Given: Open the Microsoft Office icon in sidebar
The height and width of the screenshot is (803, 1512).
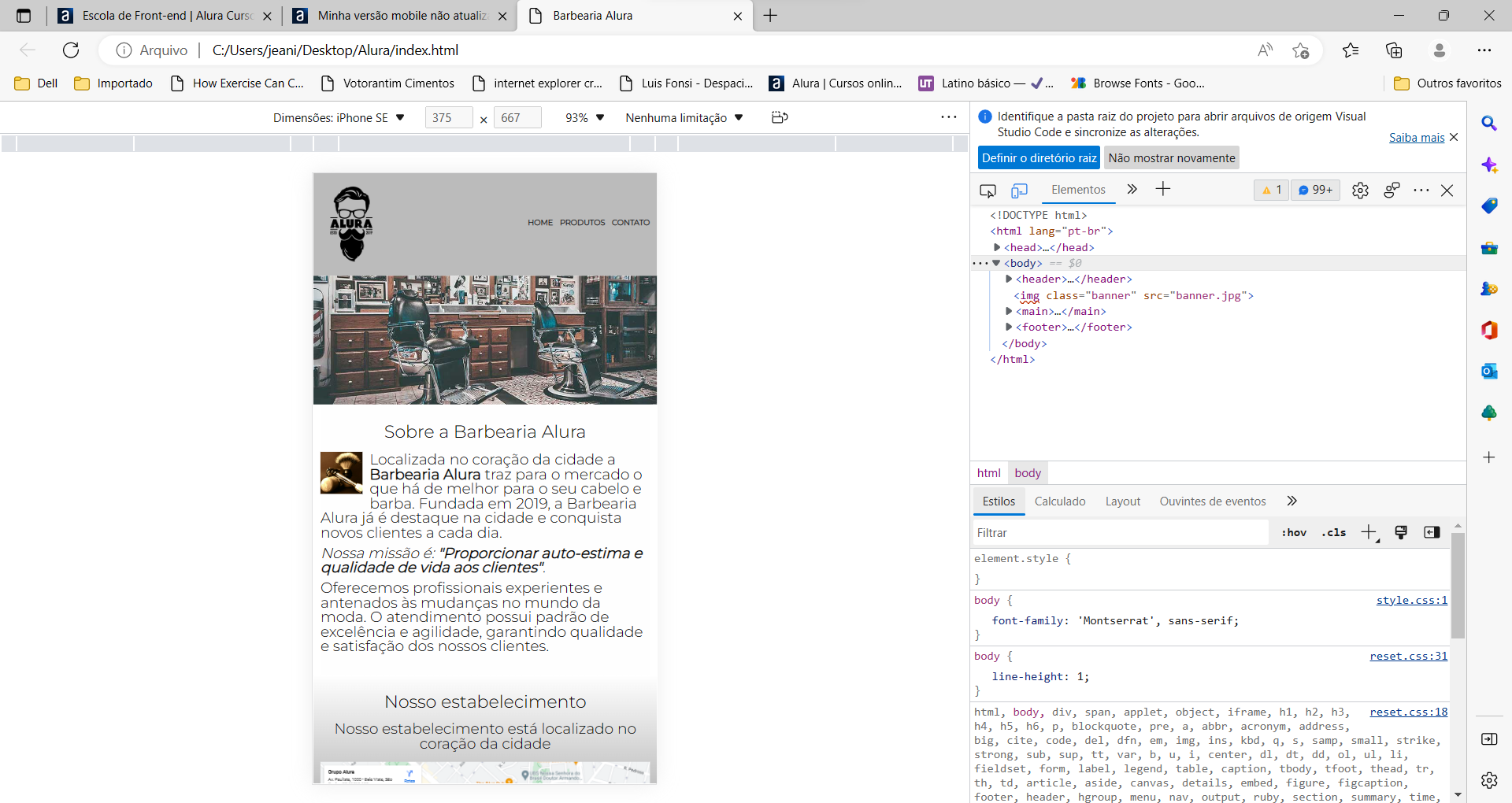Looking at the screenshot, I should pyautogui.click(x=1489, y=330).
